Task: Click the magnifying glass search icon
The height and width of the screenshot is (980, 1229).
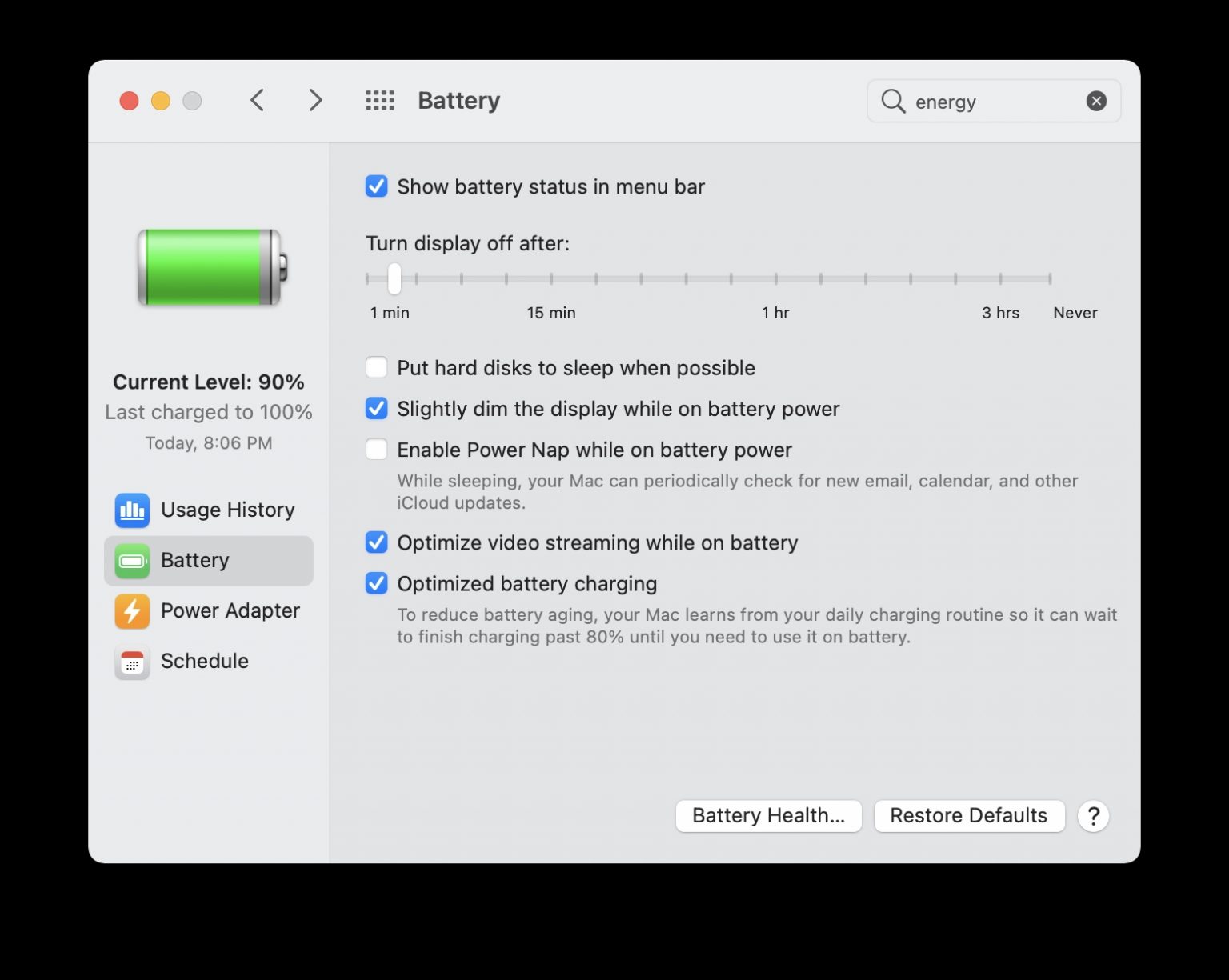Action: [893, 102]
